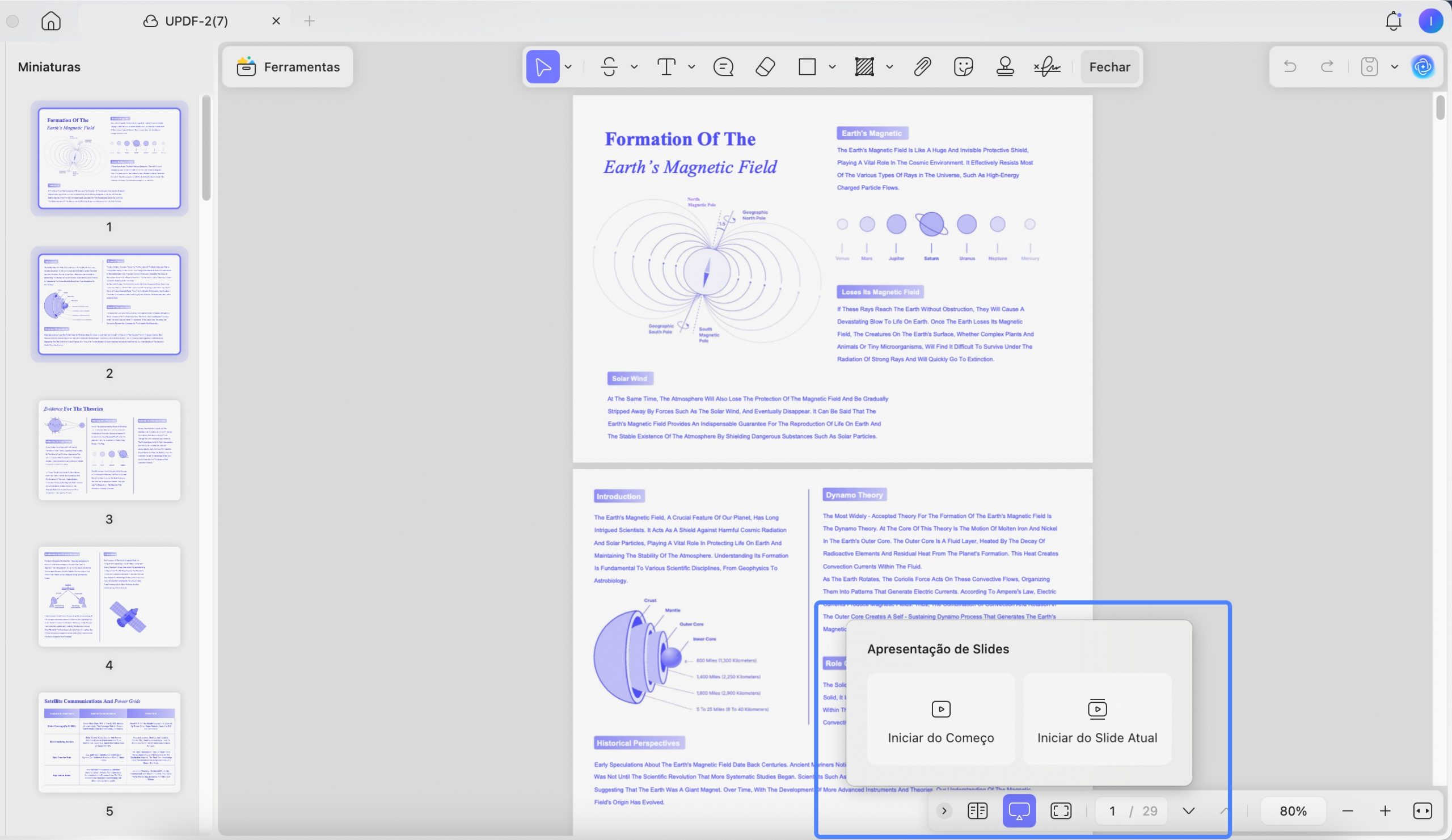Viewport: 1452px width, 840px height.
Task: Select page 1 thumbnail
Action: 109,158
